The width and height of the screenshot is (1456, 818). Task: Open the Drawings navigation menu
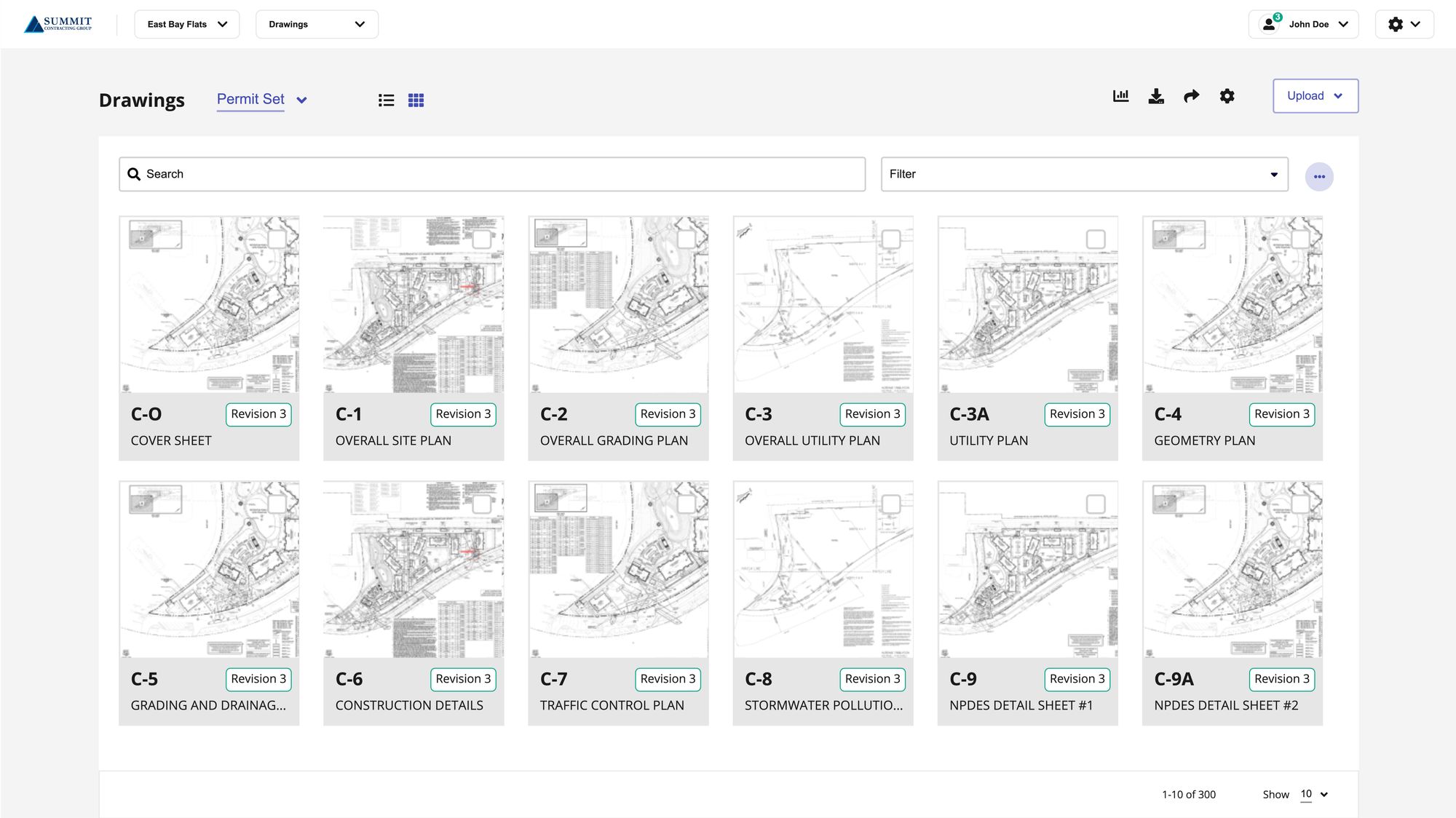pyautogui.click(x=317, y=24)
